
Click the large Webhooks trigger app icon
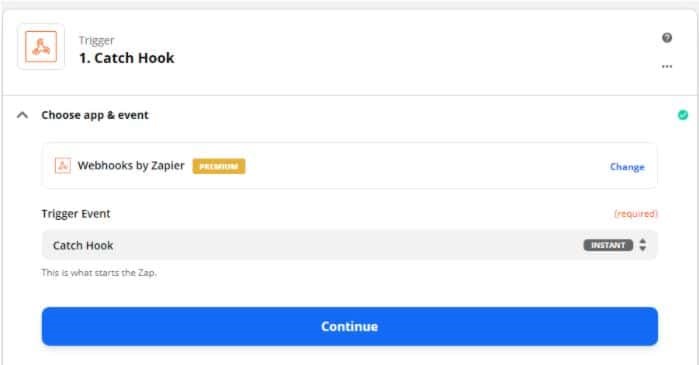coord(41,47)
